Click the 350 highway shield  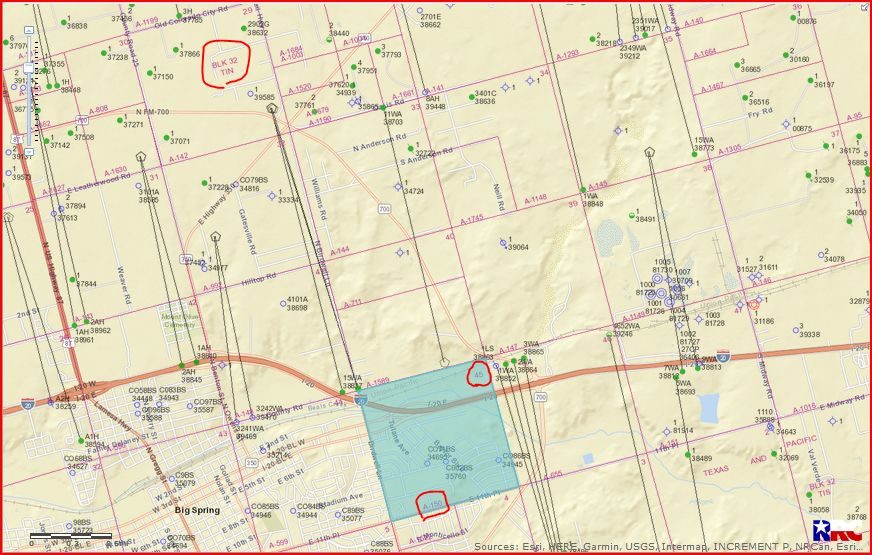click(251, 462)
